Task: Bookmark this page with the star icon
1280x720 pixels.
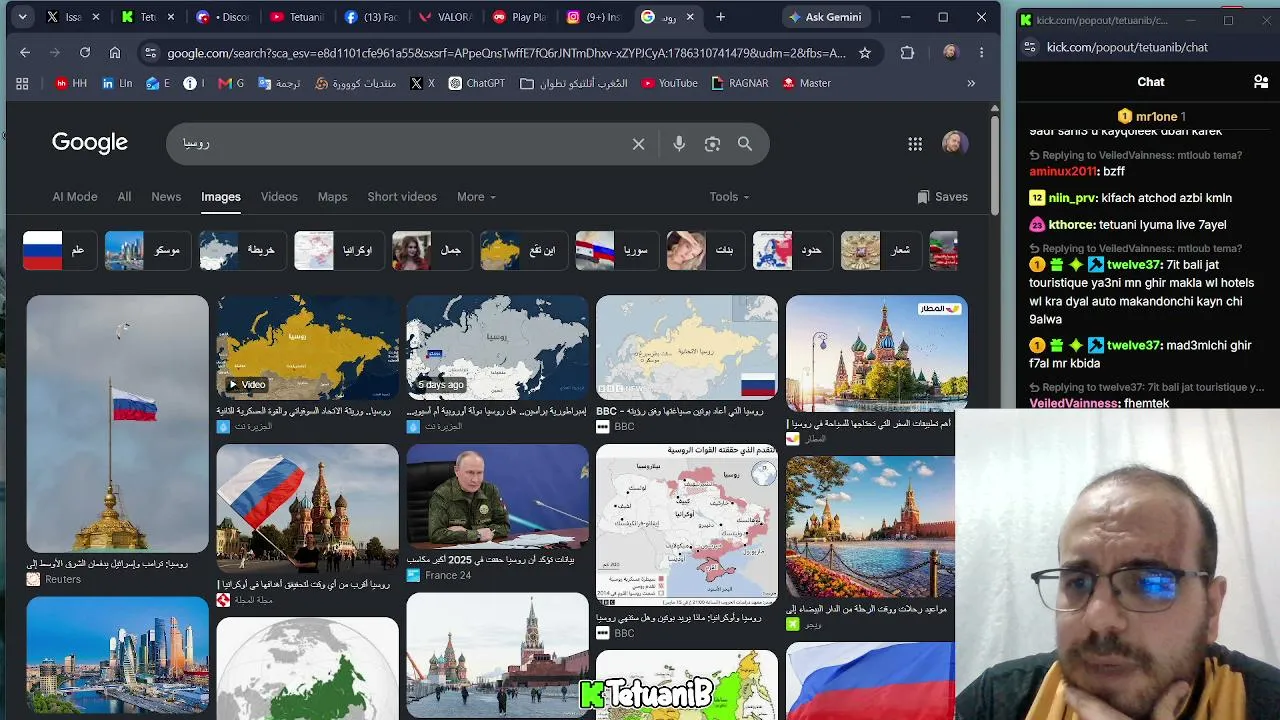Action: coord(865,53)
